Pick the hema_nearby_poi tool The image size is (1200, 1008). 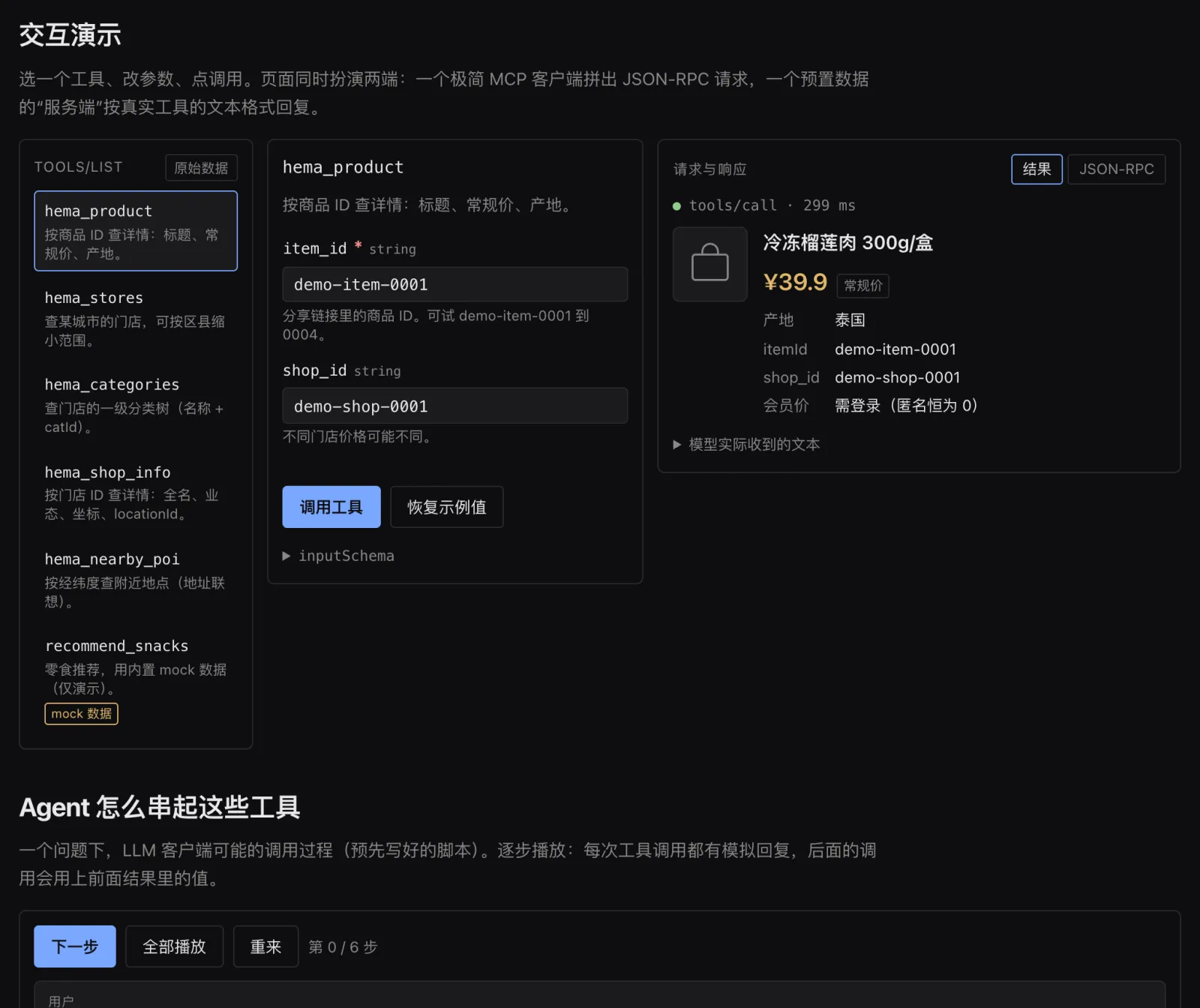point(136,579)
